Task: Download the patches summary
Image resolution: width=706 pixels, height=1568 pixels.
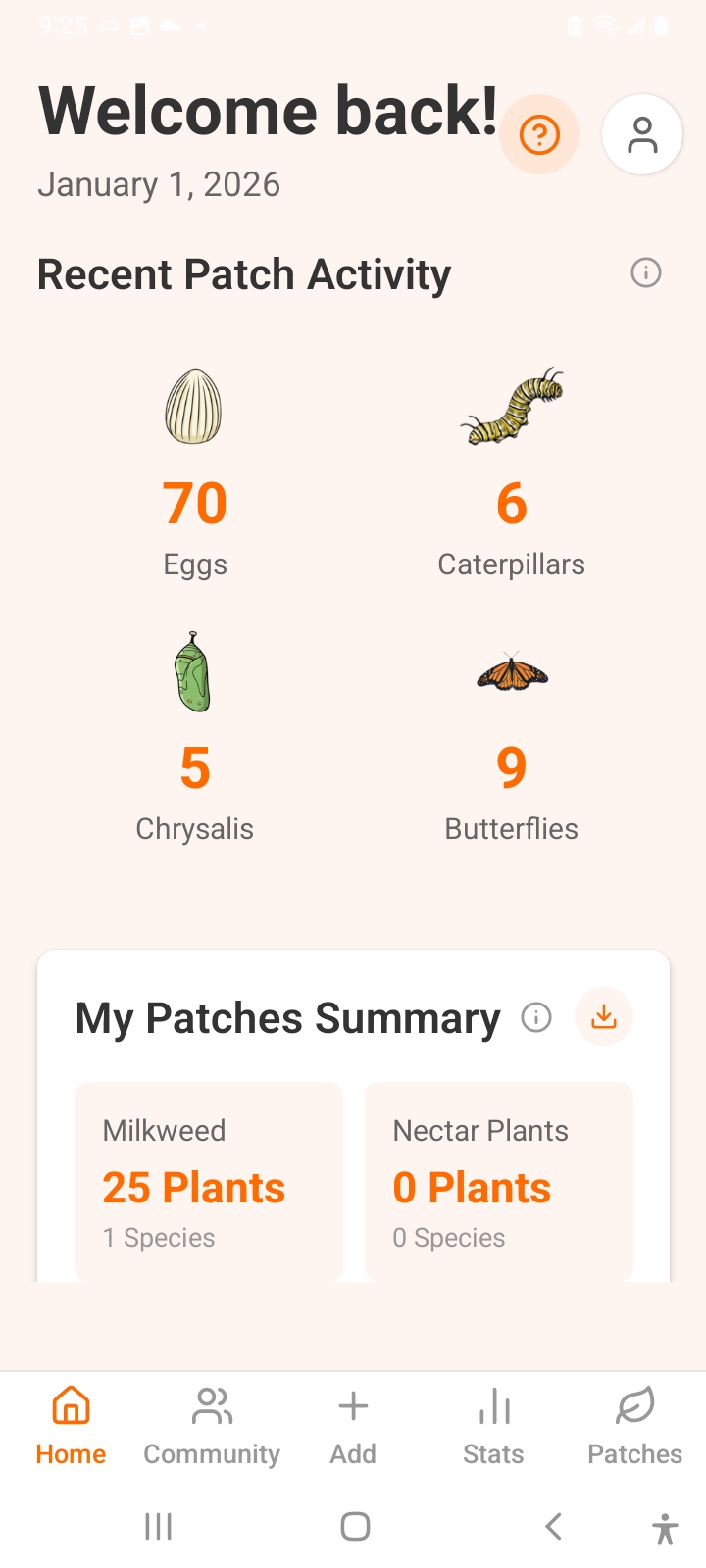Action: coord(604,1017)
